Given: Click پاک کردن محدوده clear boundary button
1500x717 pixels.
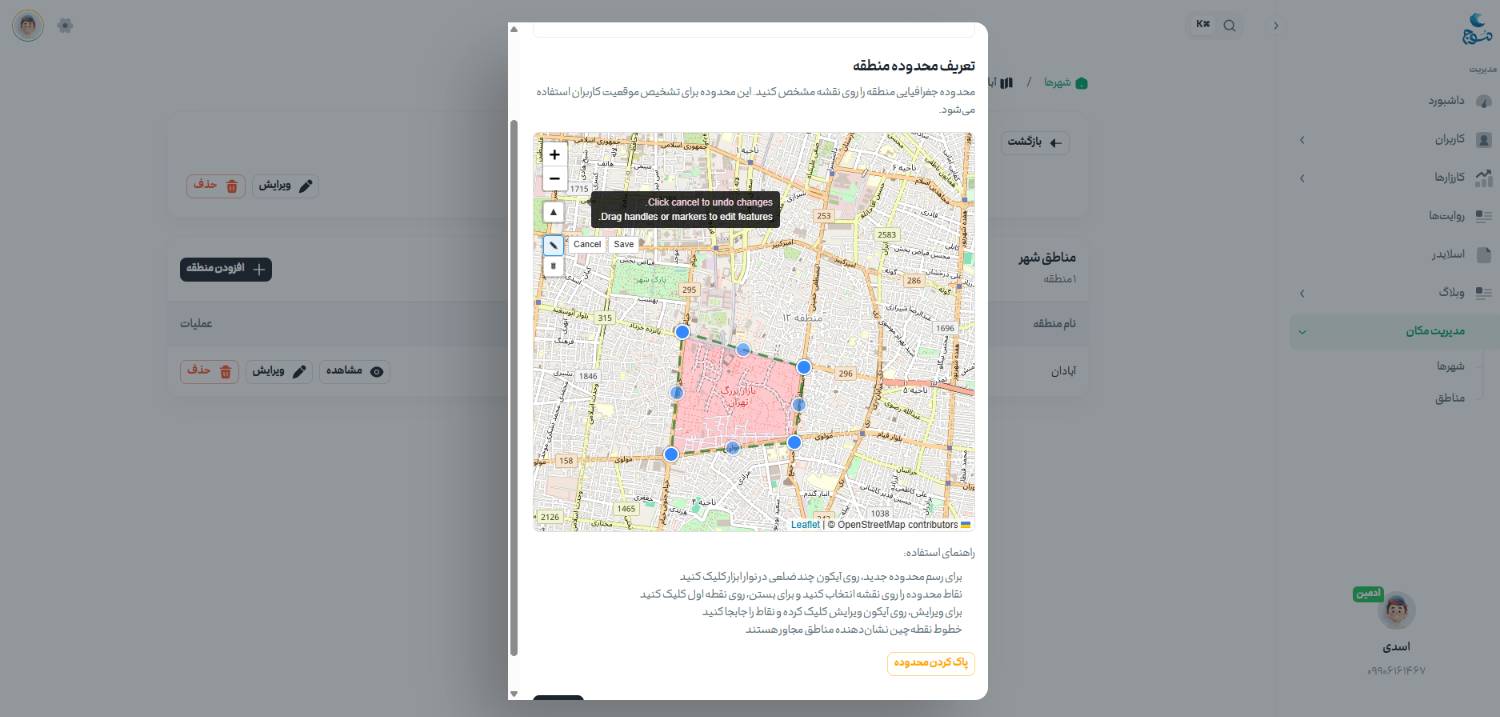Looking at the screenshot, I should [x=931, y=663].
